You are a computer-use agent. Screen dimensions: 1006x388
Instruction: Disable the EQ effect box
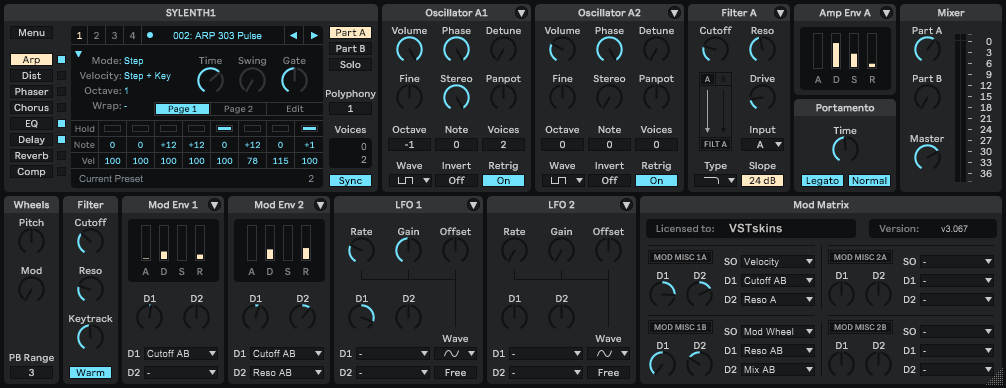click(x=62, y=124)
